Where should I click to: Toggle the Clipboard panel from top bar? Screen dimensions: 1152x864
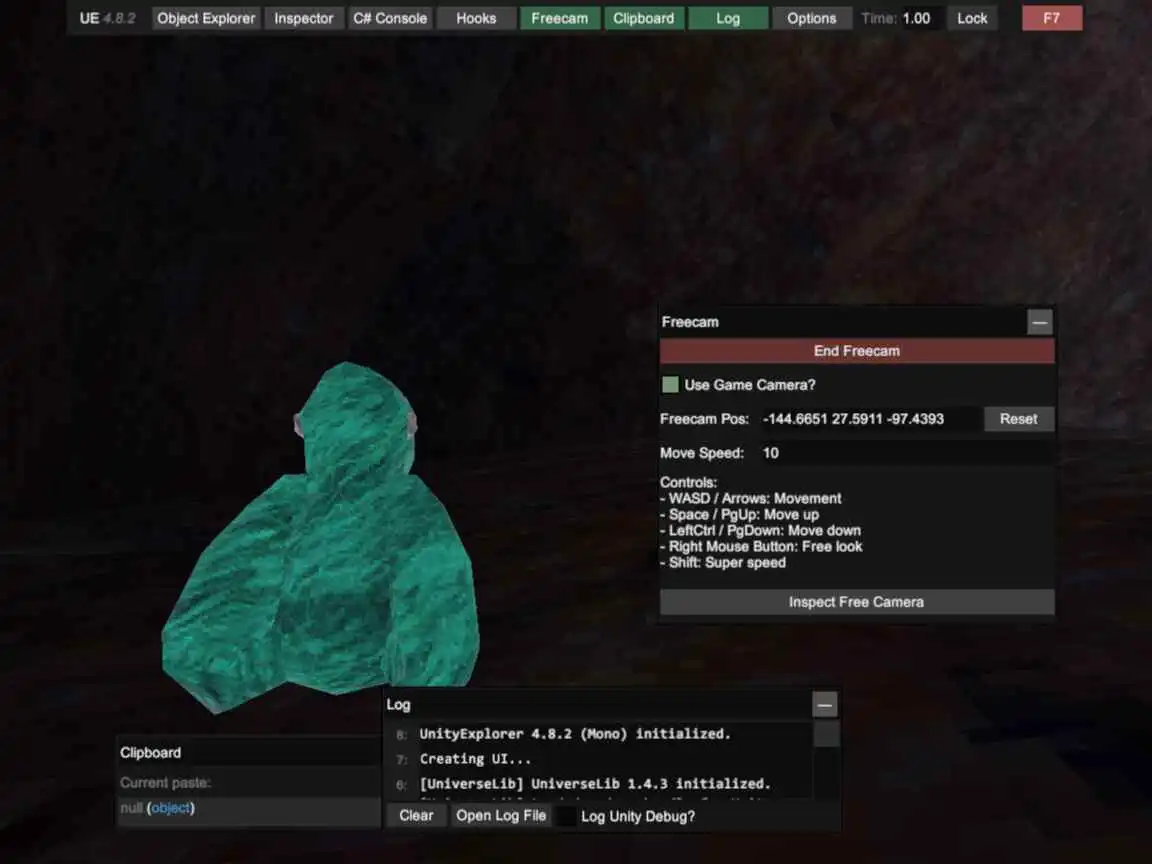pos(644,18)
